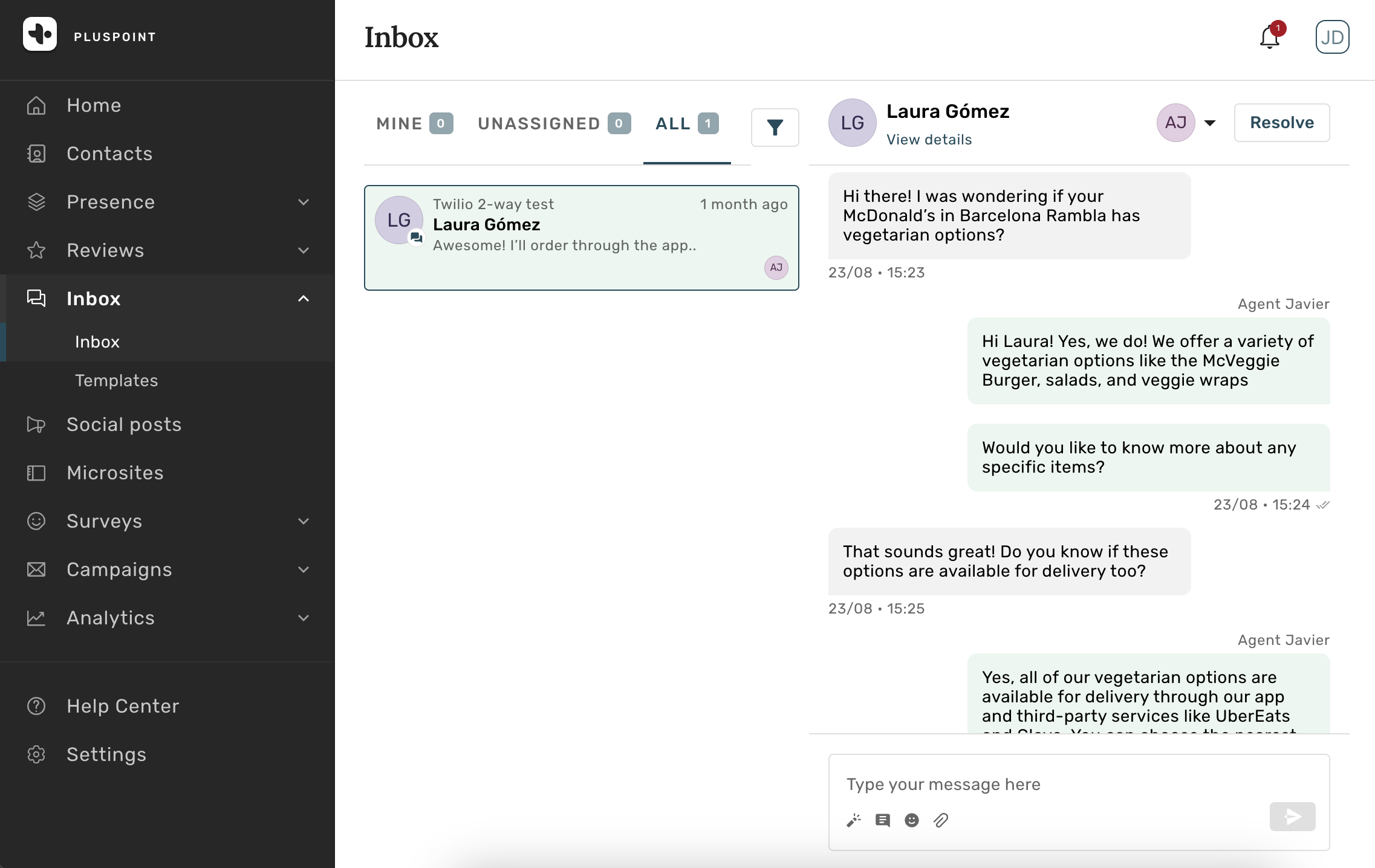
Task: Expand the Presence menu section
Action: [304, 202]
